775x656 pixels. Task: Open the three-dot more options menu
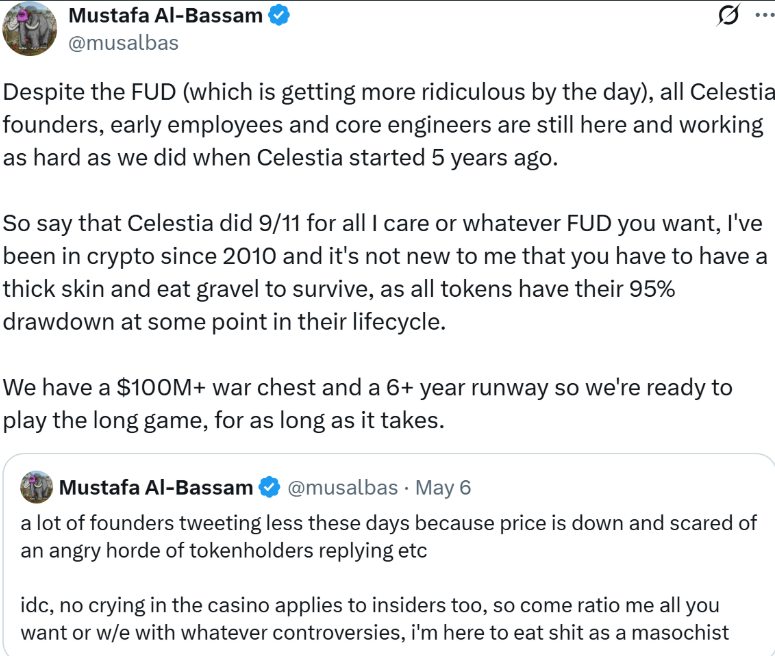pyautogui.click(x=763, y=17)
